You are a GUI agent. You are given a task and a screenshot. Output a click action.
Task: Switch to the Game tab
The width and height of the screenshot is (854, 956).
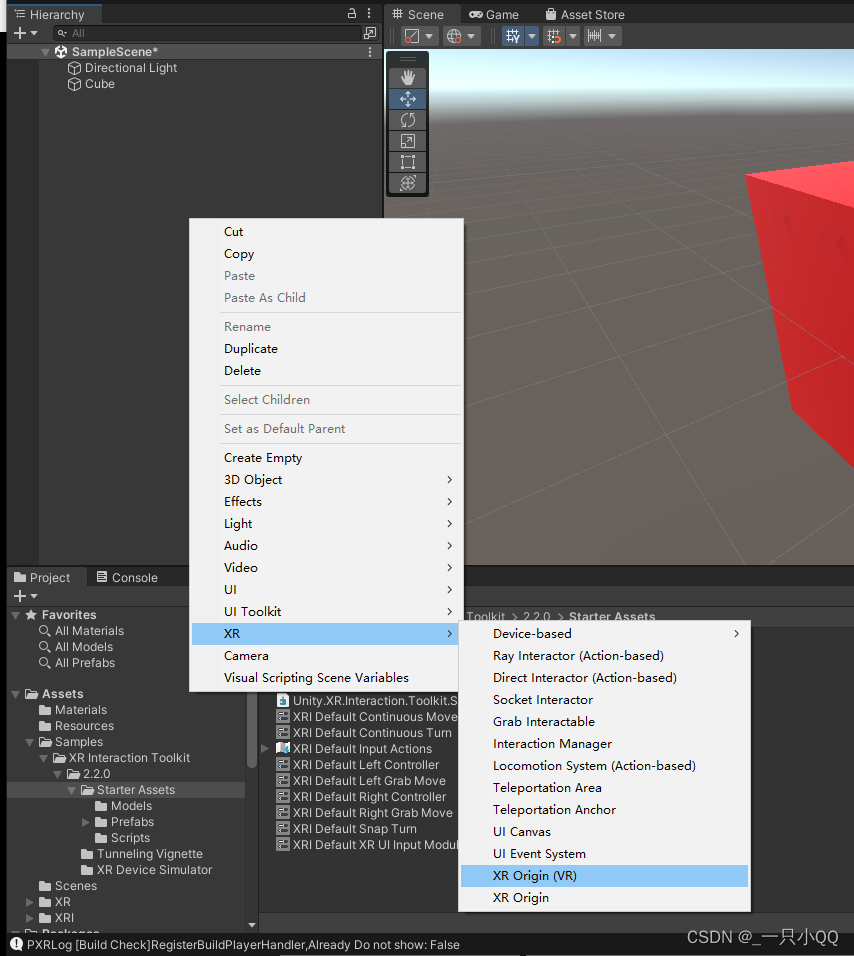pyautogui.click(x=494, y=14)
